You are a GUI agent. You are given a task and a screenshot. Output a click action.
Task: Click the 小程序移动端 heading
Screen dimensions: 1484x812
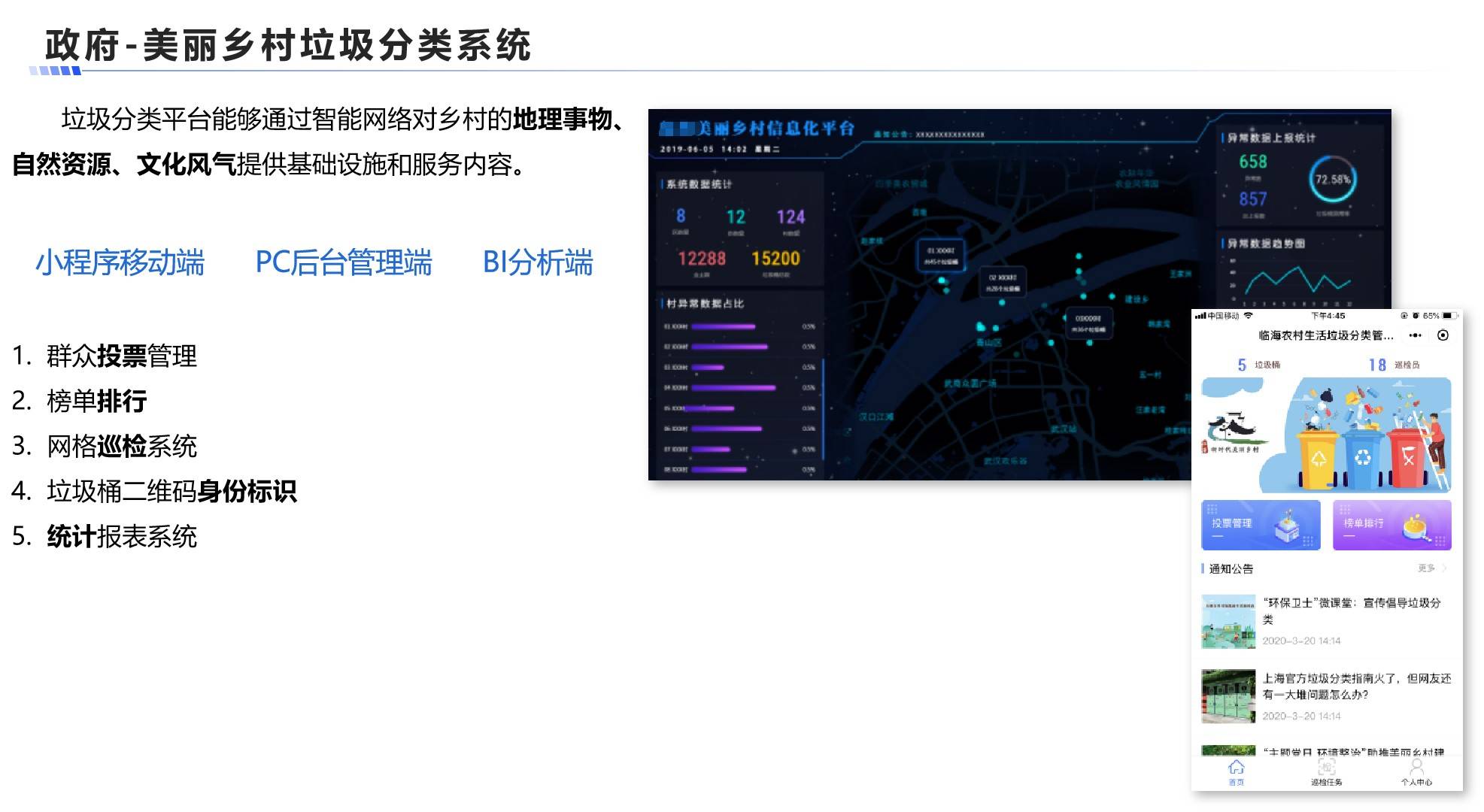(x=120, y=262)
